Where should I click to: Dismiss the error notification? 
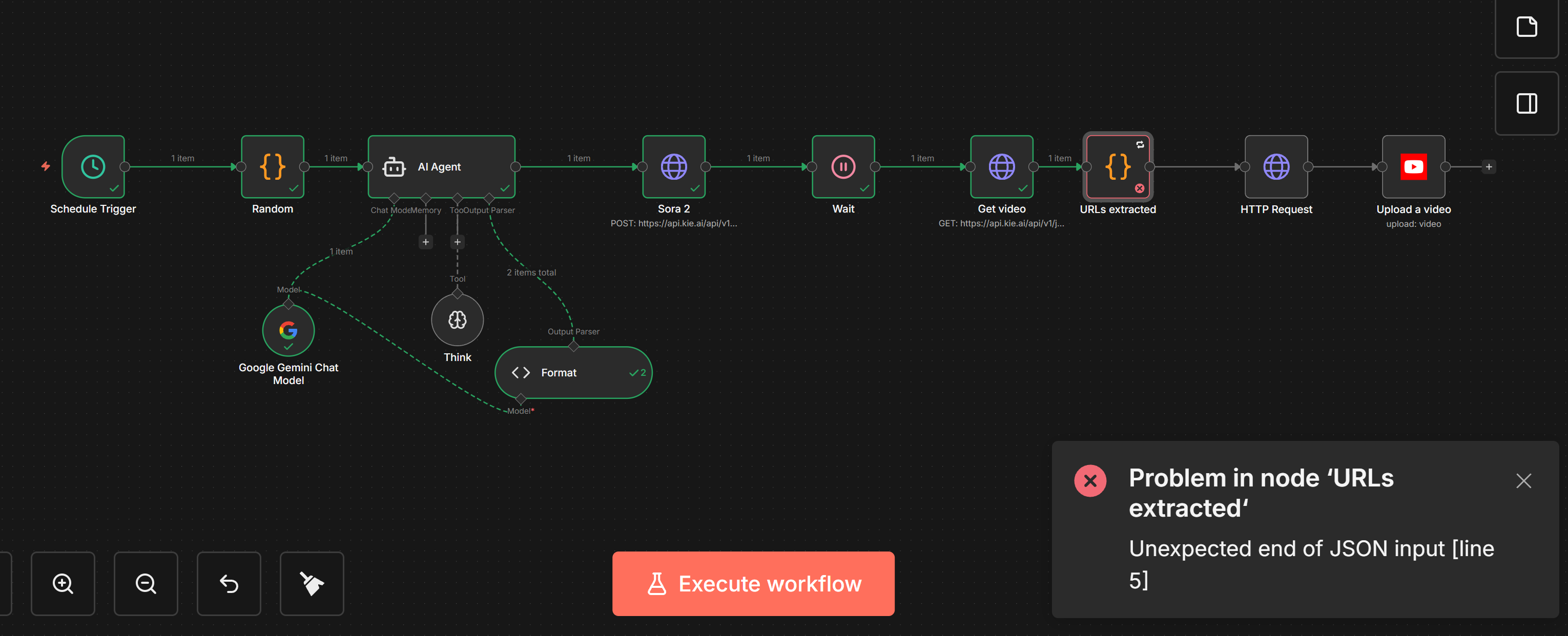point(1523,480)
